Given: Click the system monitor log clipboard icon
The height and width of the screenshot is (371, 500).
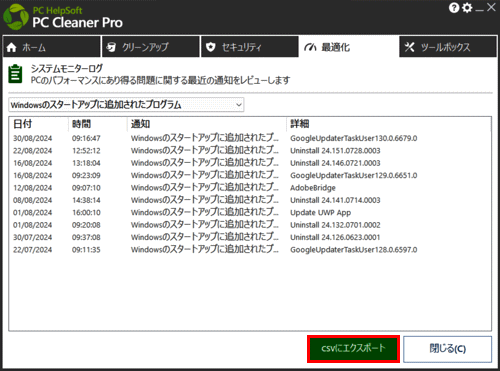Looking at the screenshot, I should 15,74.
